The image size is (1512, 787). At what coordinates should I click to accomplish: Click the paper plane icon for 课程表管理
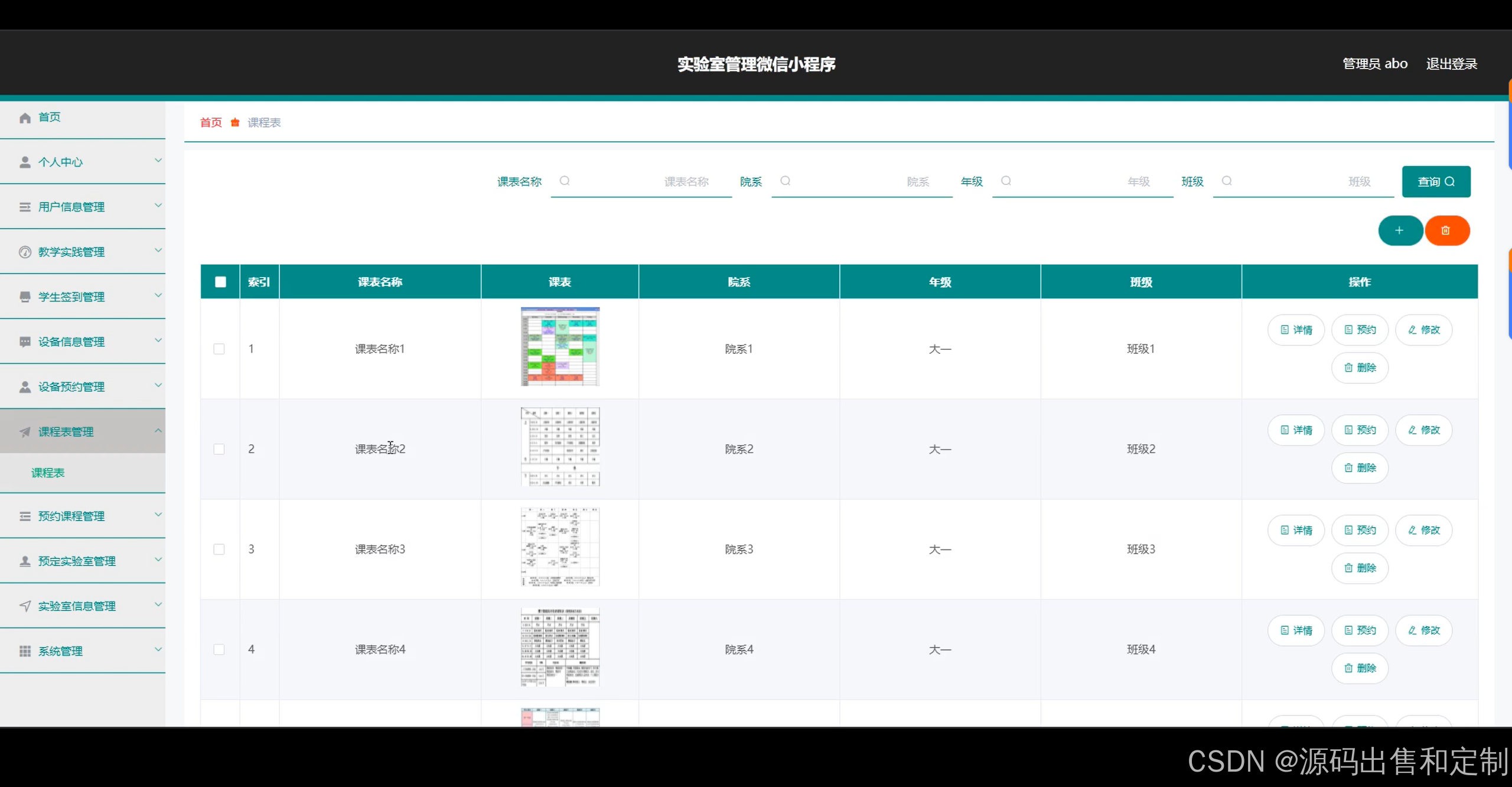click(25, 432)
